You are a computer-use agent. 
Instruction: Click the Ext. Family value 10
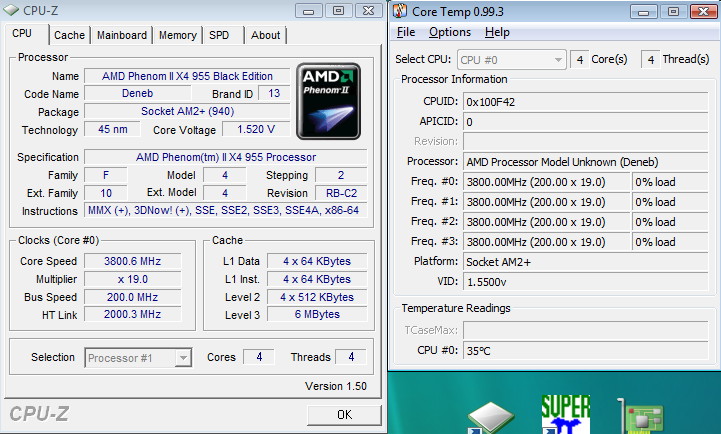point(106,193)
